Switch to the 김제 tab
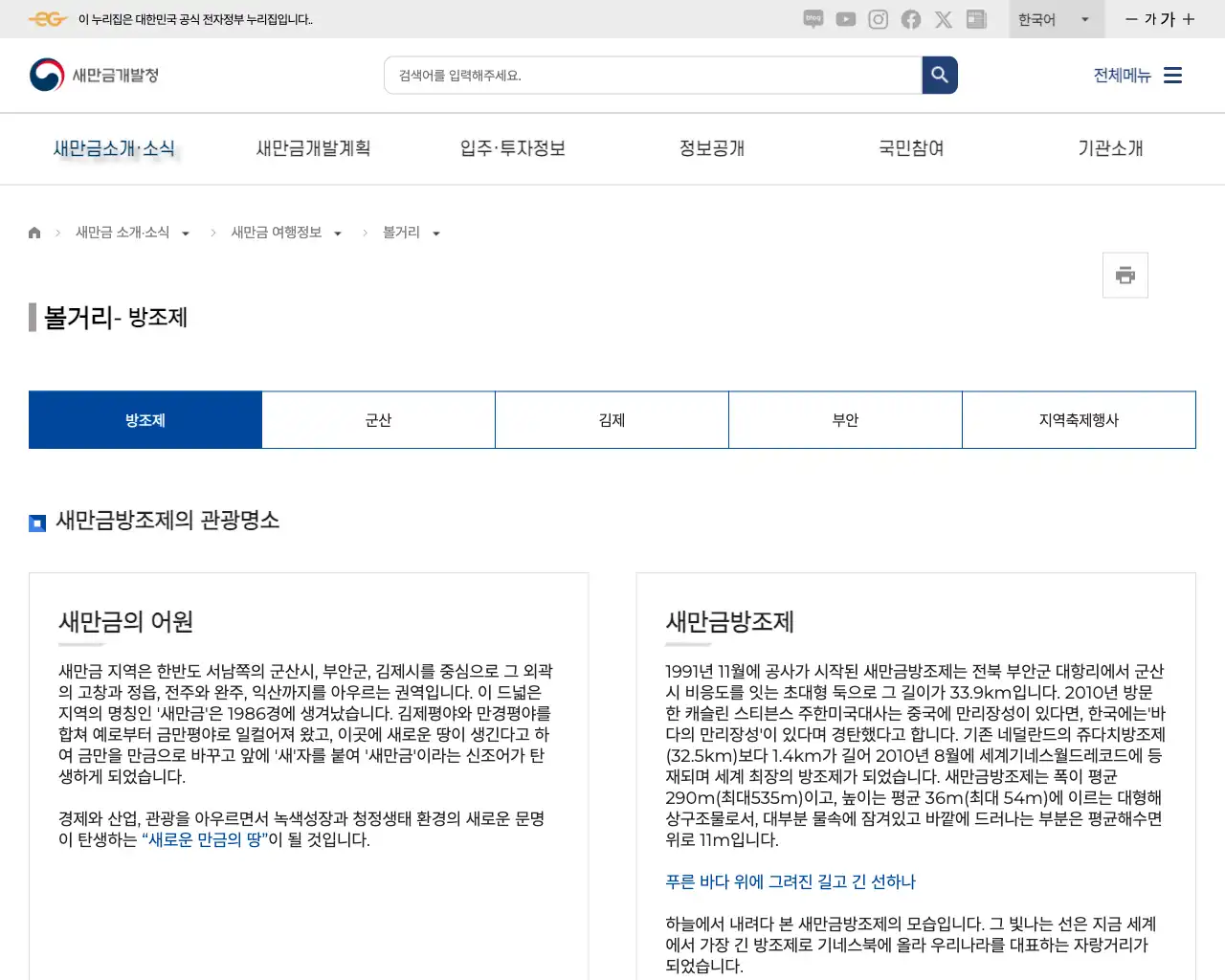Screen dimensions: 1225x980 point(612,419)
